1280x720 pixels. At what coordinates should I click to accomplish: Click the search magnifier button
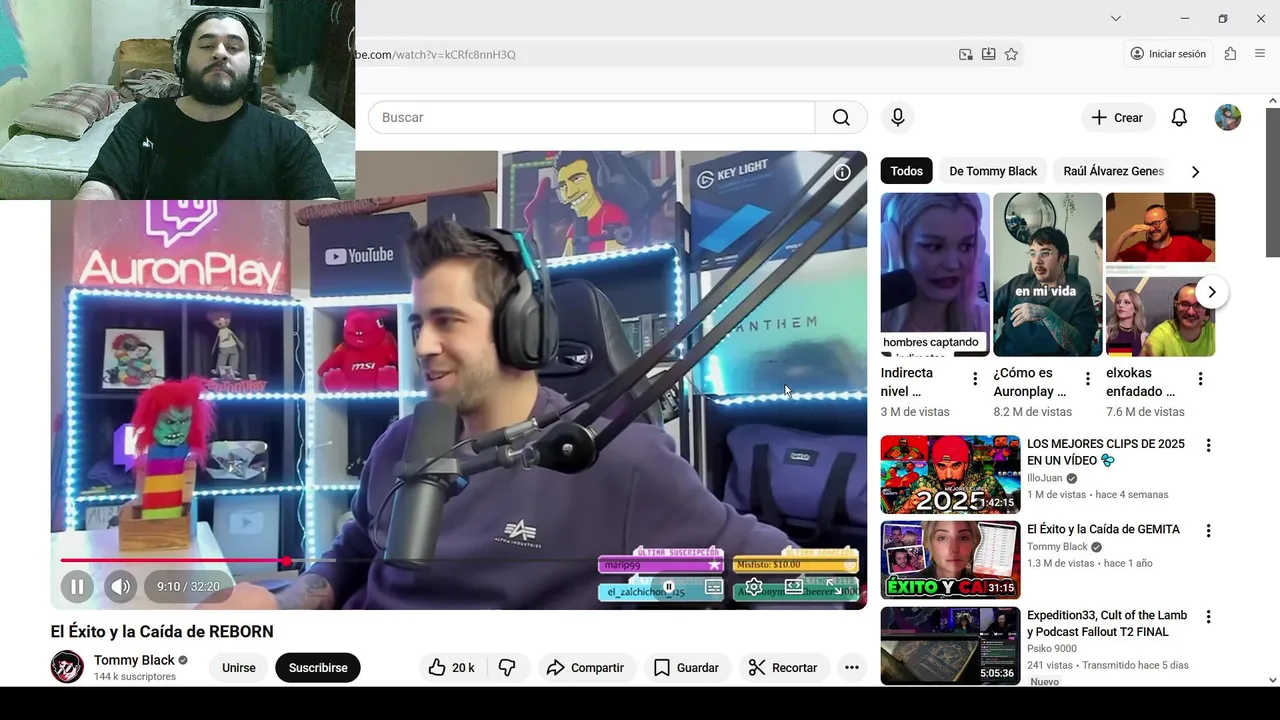841,117
